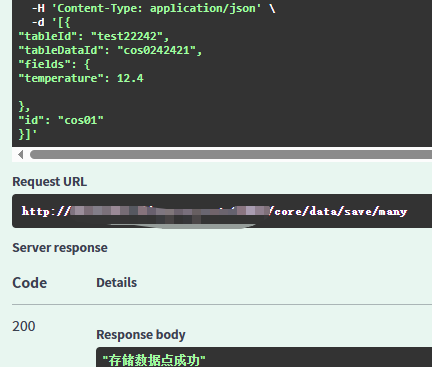
Task: Click the horizontal scrollbar thumb under curl command
Action: pos(231,154)
